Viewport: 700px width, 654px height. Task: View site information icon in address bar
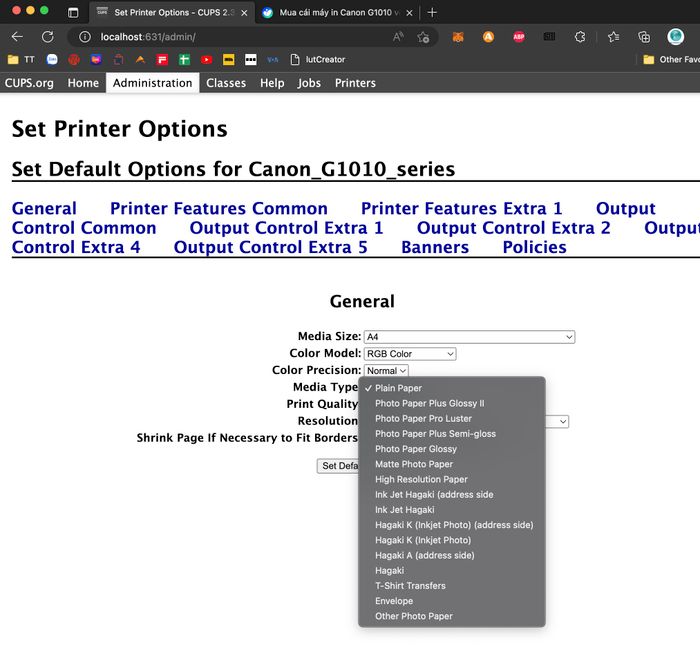coord(85,37)
